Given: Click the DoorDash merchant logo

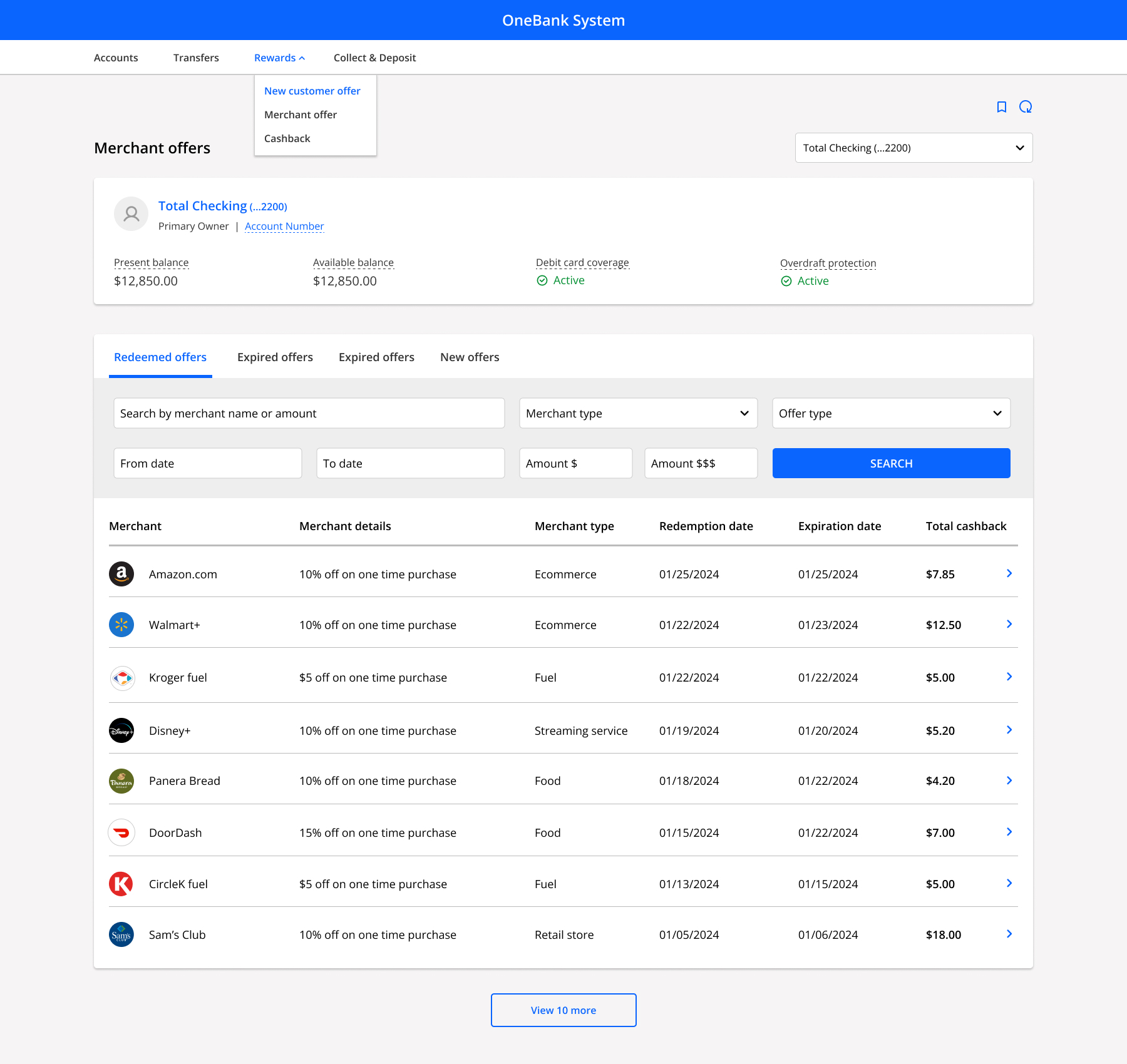Looking at the screenshot, I should click(x=121, y=832).
